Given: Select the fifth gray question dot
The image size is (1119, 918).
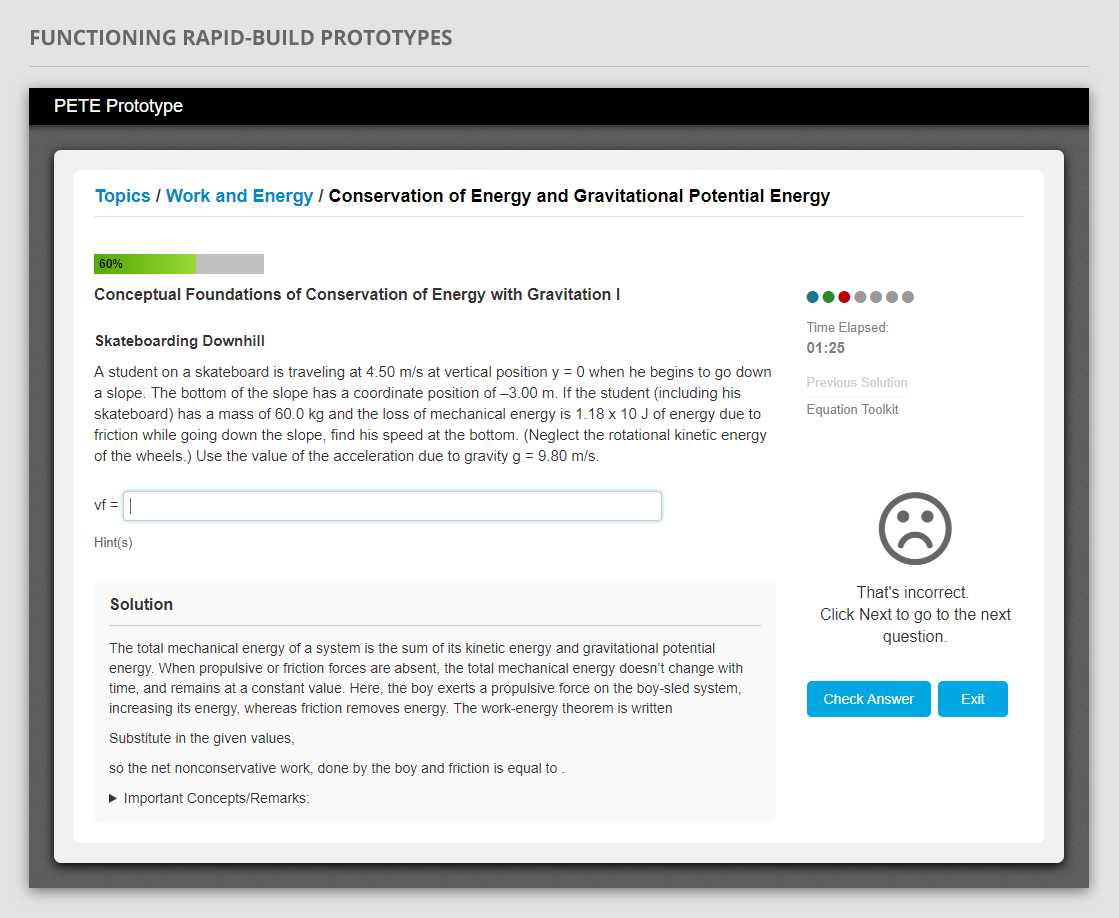Looking at the screenshot, I should 876,297.
